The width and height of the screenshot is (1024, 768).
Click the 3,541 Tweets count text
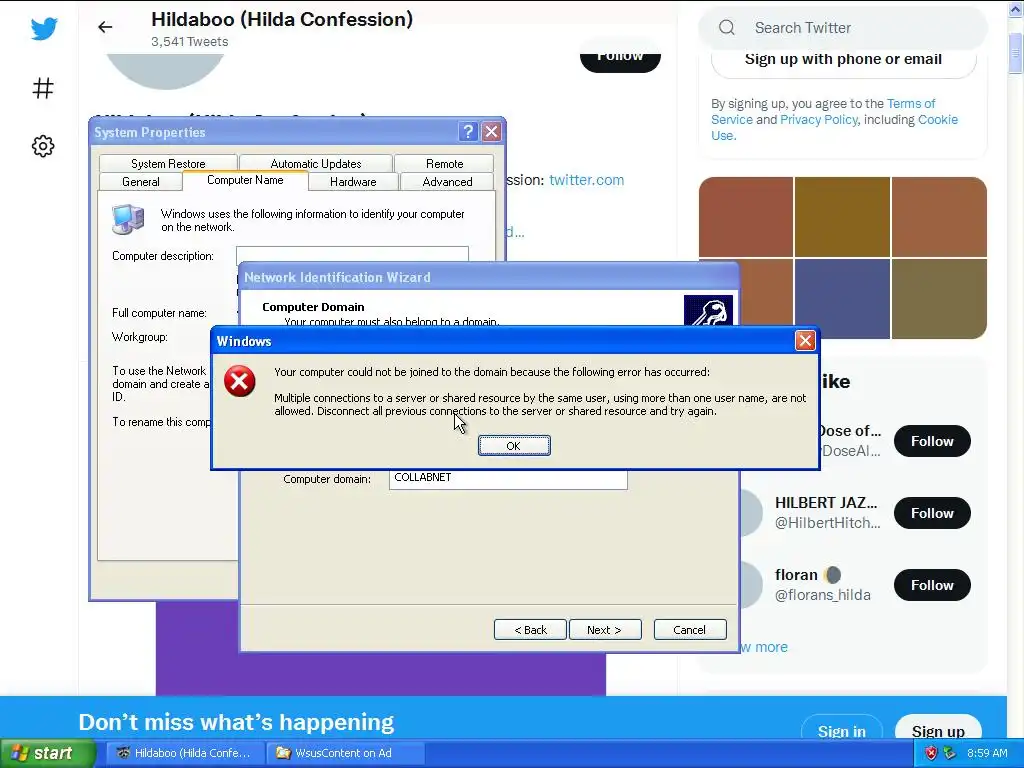[189, 42]
